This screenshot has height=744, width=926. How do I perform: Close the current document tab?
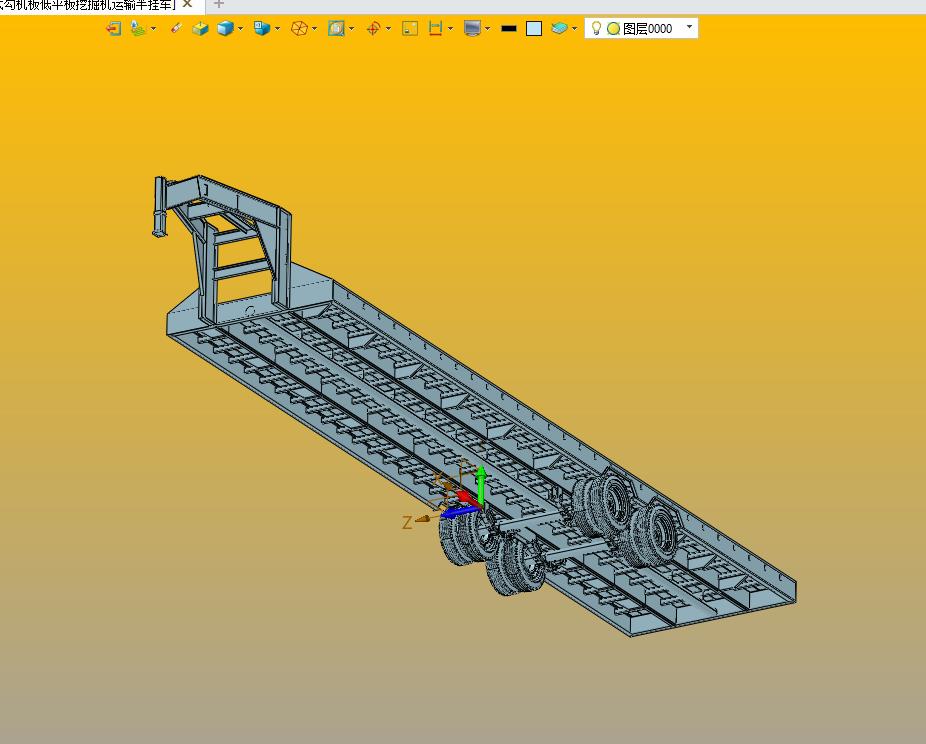click(187, 4)
